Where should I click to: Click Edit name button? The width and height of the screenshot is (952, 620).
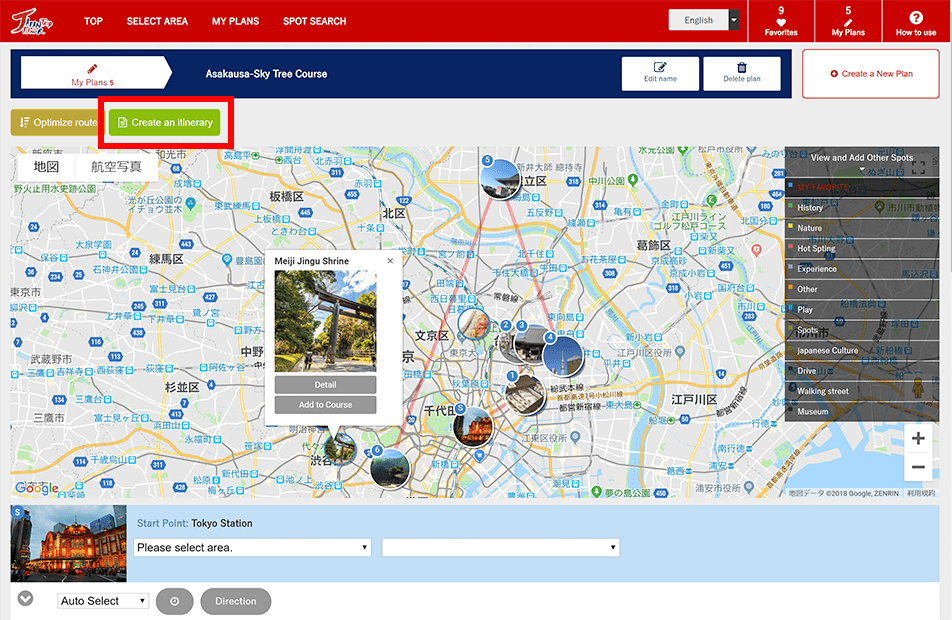point(660,73)
